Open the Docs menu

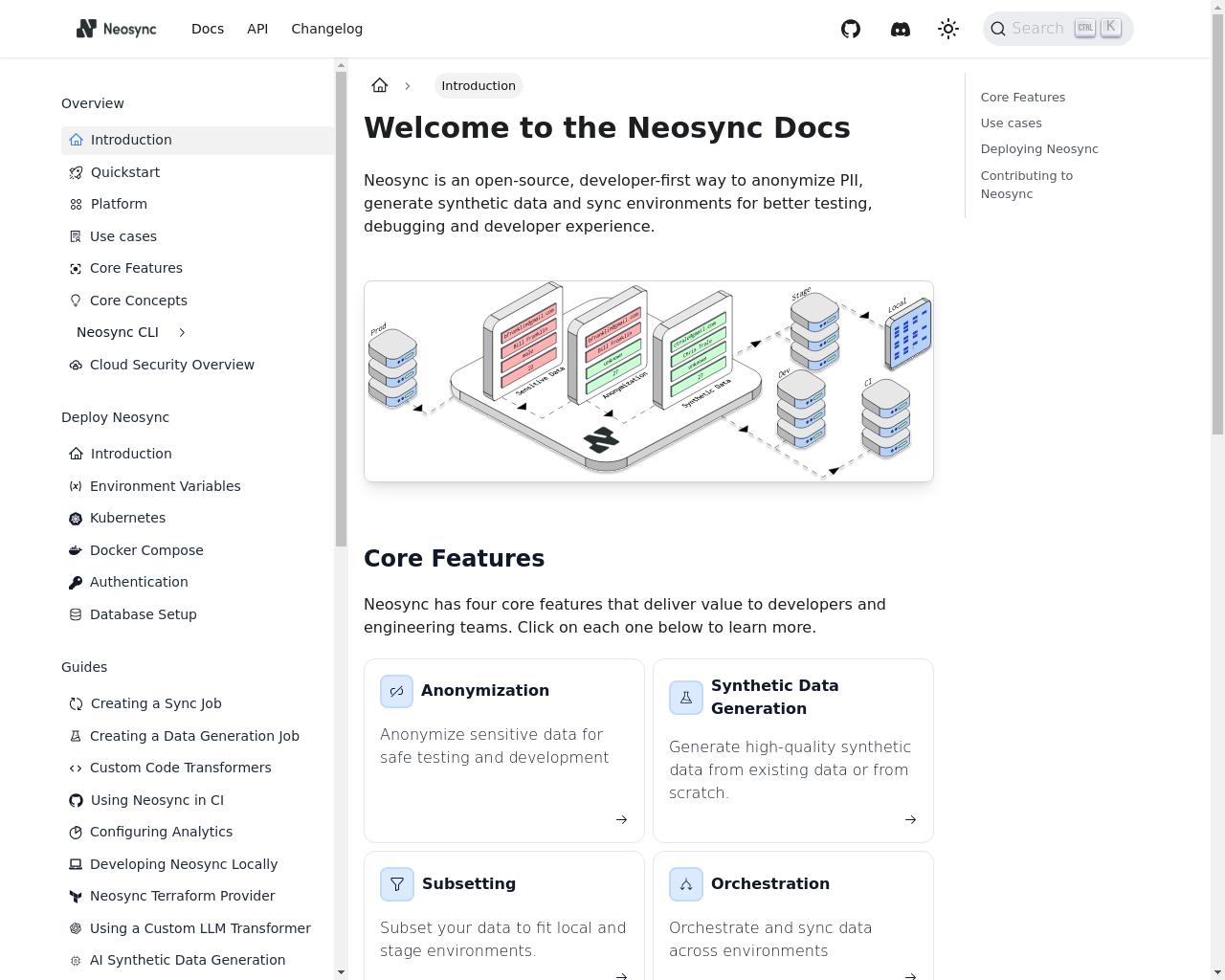[x=208, y=29]
